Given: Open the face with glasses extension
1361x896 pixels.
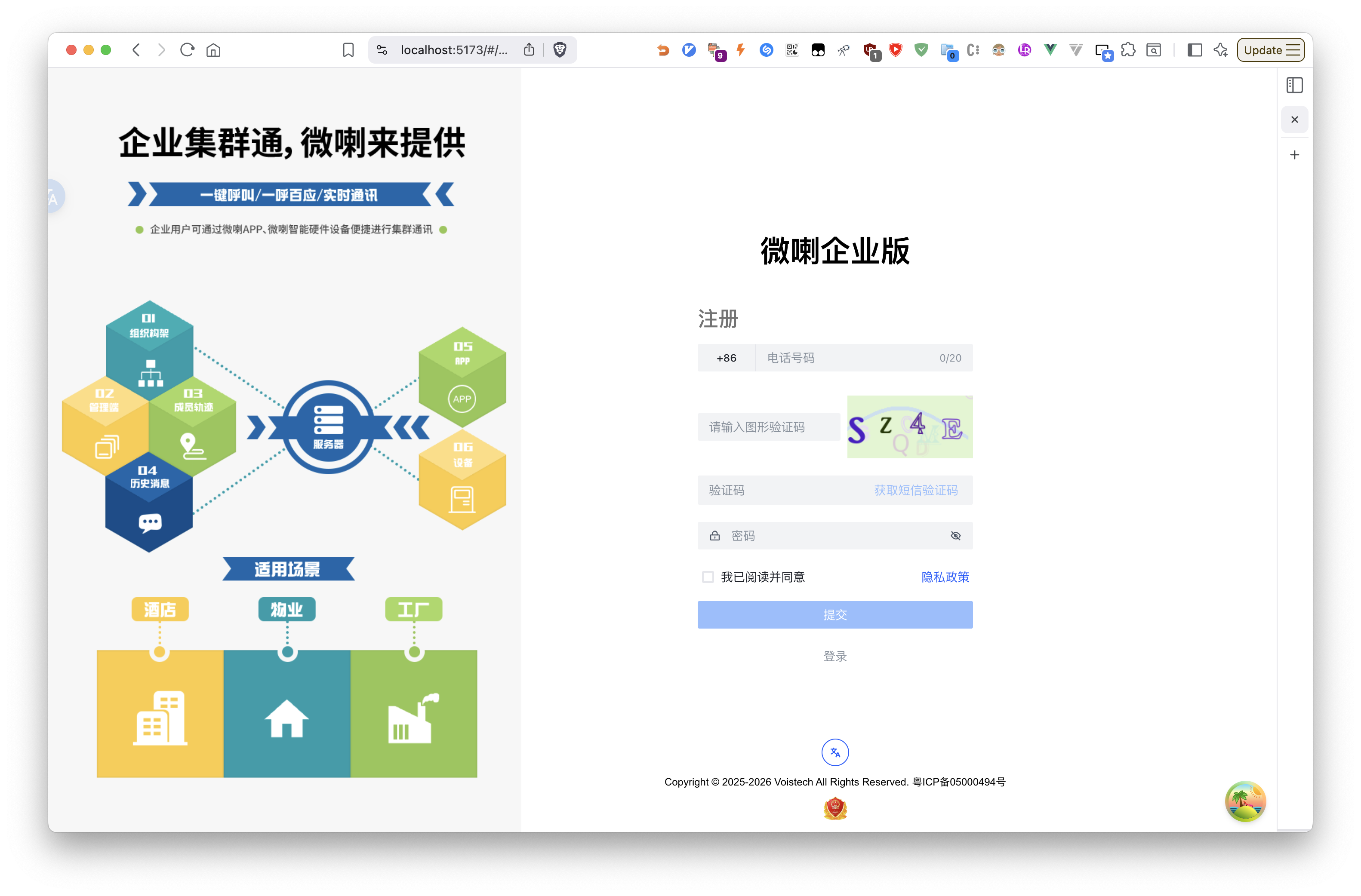Looking at the screenshot, I should click(x=998, y=50).
